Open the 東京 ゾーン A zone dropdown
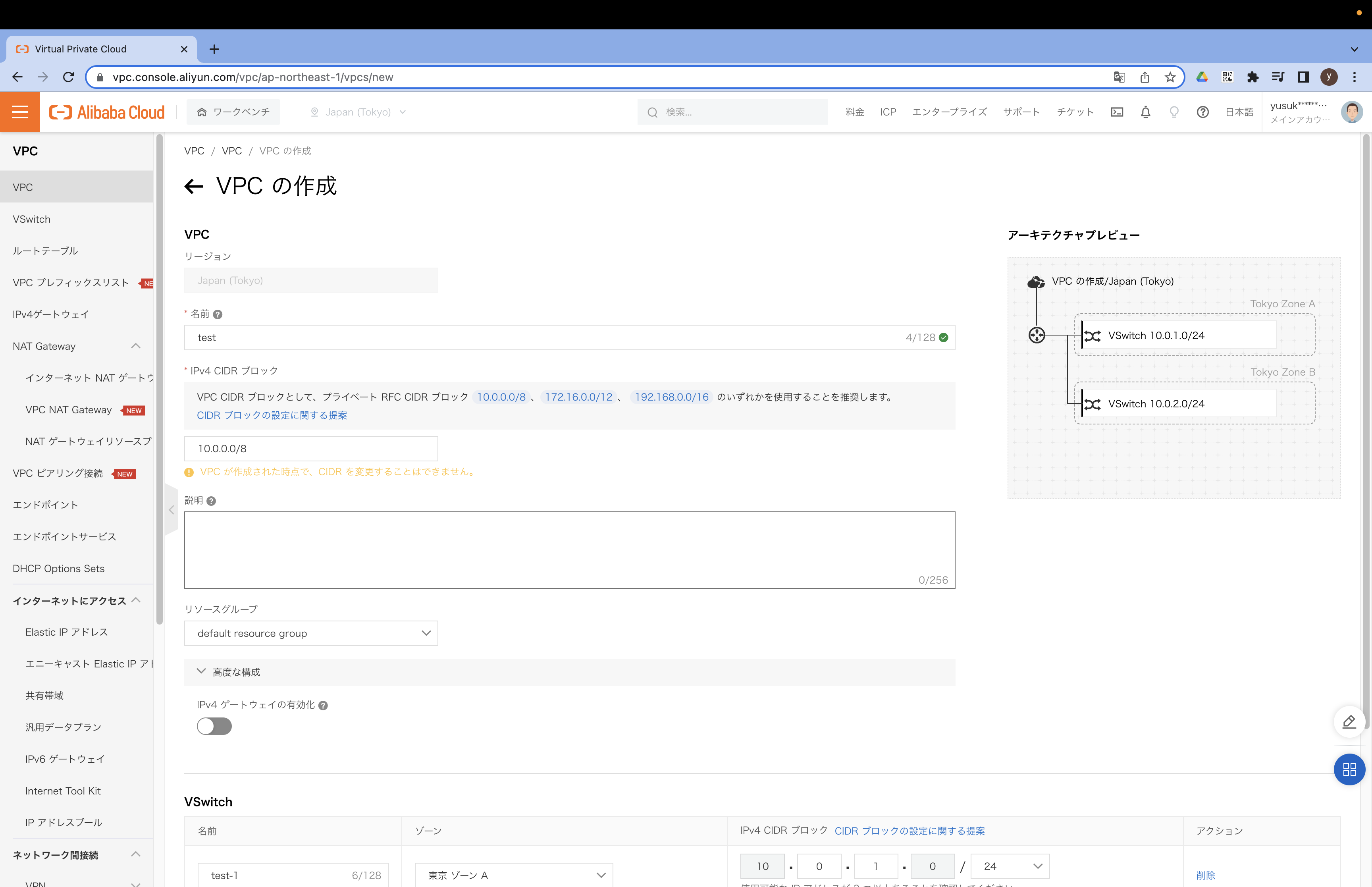Viewport: 1372px width, 887px height. tap(514, 875)
